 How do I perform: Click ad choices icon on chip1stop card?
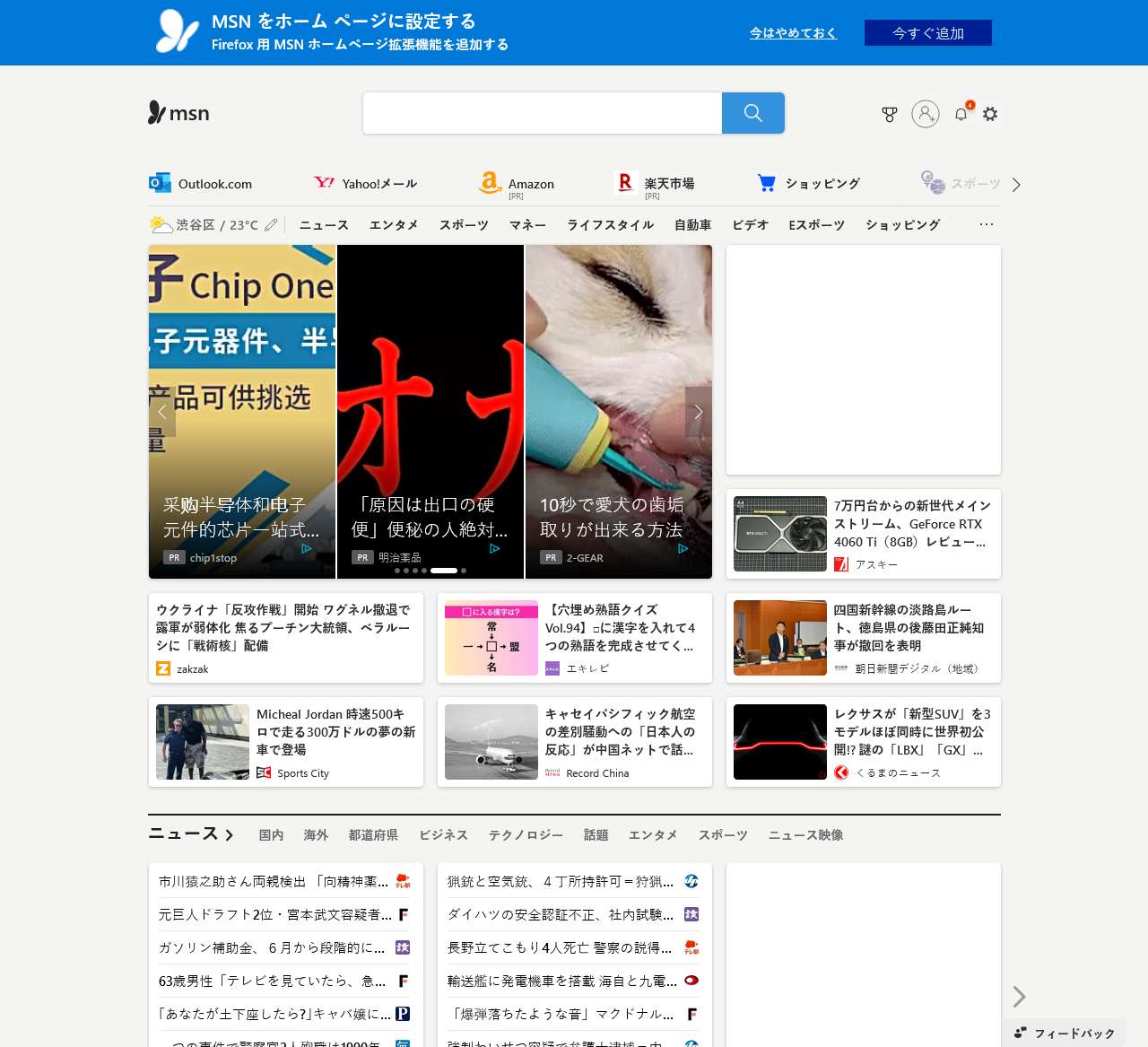[307, 548]
